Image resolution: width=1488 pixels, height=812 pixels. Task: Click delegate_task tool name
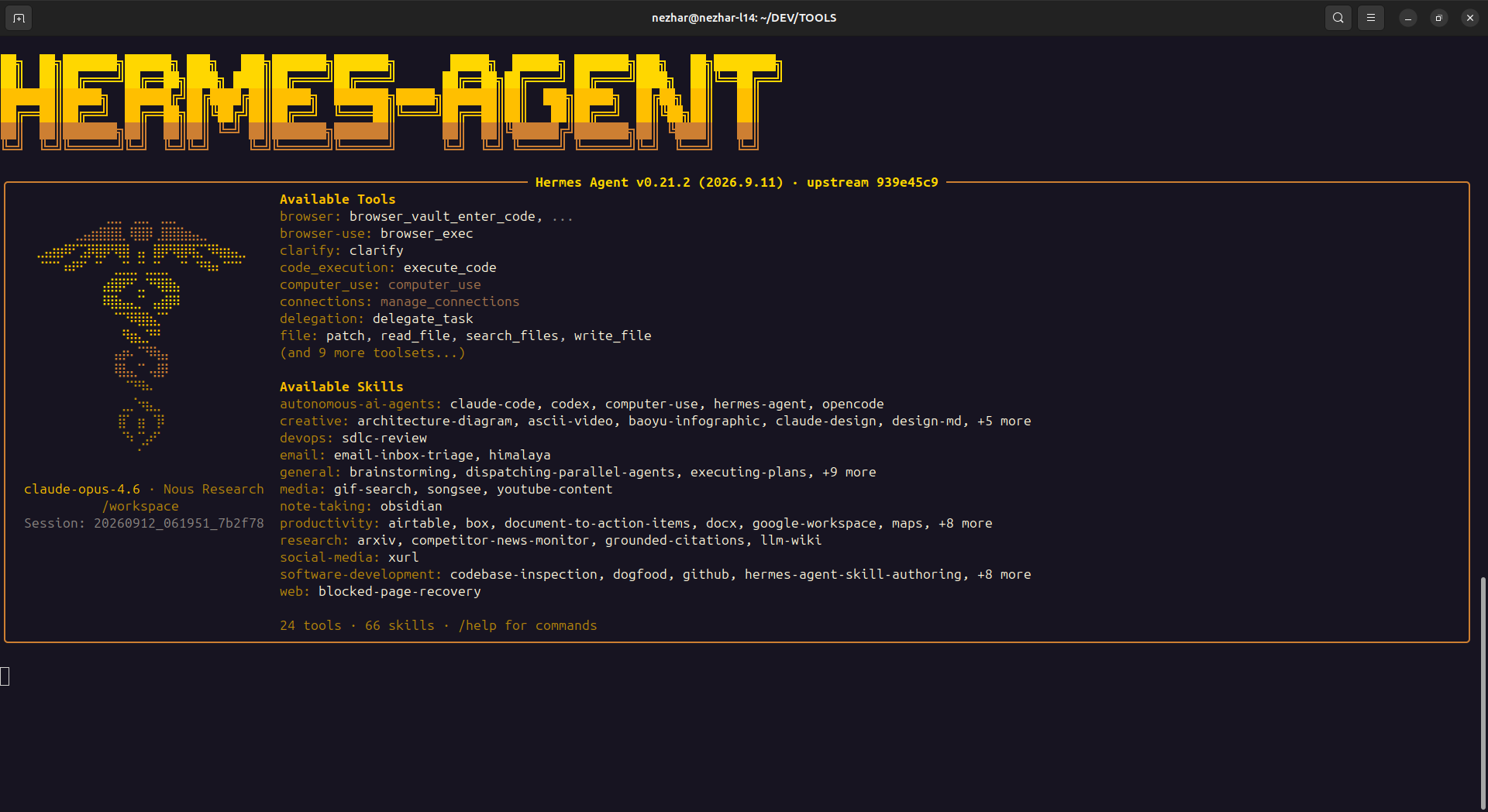tap(422, 318)
